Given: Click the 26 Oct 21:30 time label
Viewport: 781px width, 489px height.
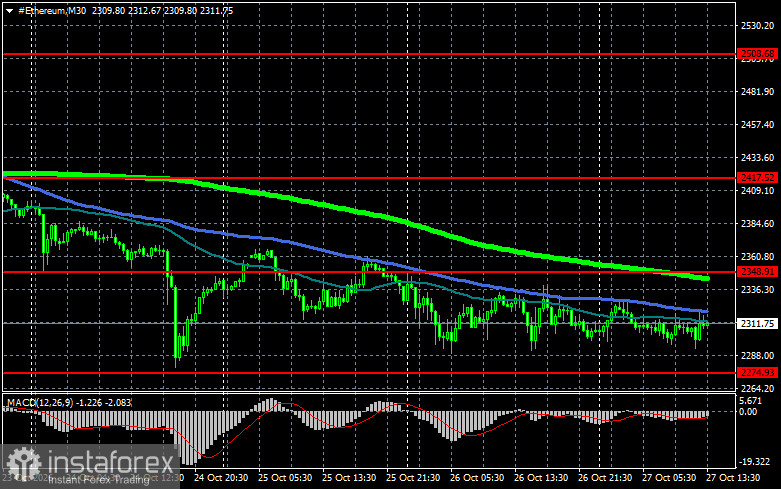Looking at the screenshot, I should (x=605, y=478).
